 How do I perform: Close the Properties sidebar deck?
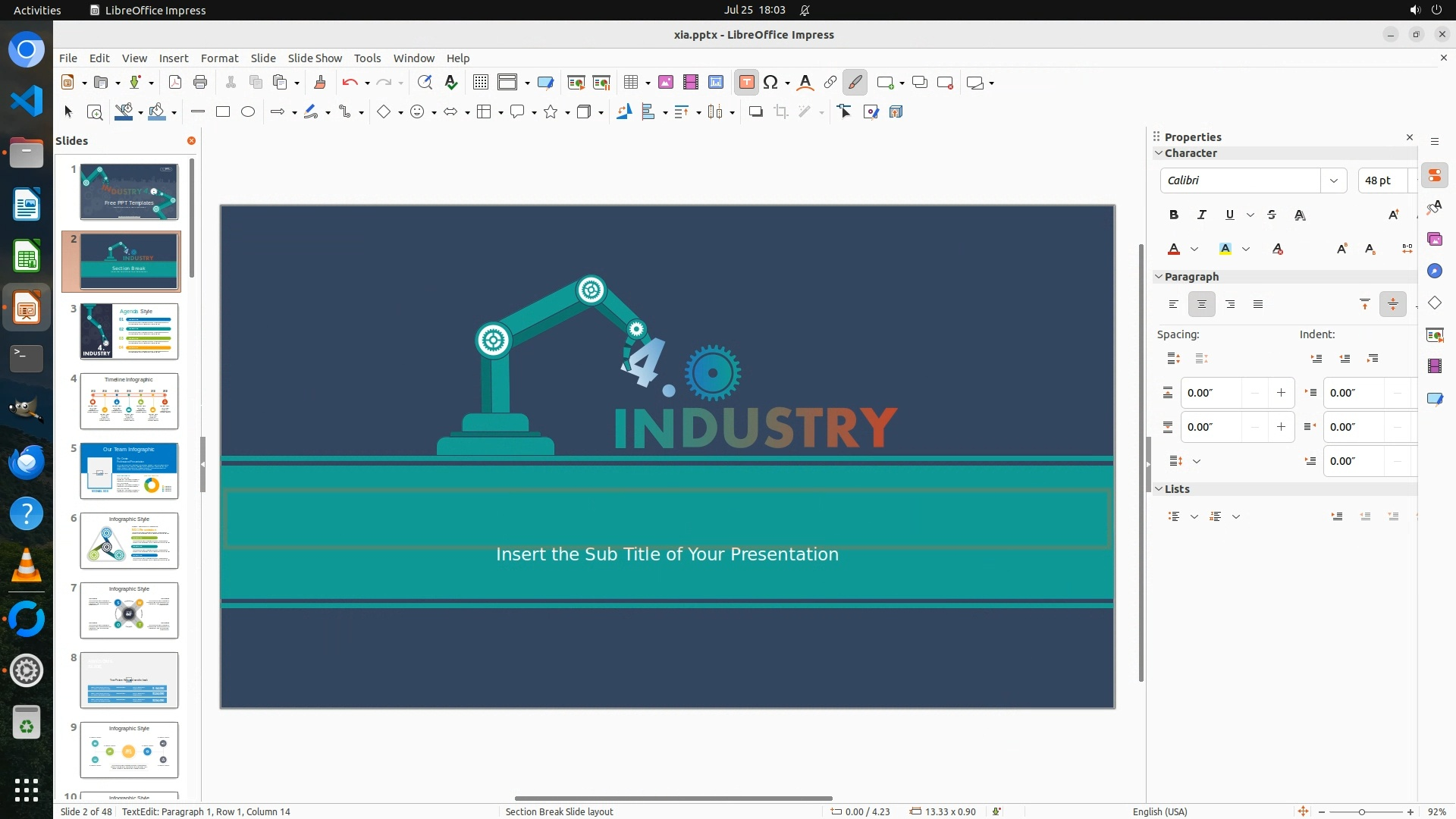tap(1410, 137)
